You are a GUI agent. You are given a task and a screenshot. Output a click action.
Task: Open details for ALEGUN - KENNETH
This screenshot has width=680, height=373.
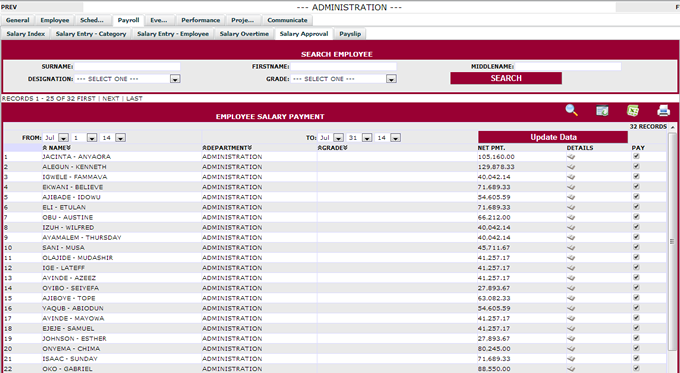[x=571, y=167]
